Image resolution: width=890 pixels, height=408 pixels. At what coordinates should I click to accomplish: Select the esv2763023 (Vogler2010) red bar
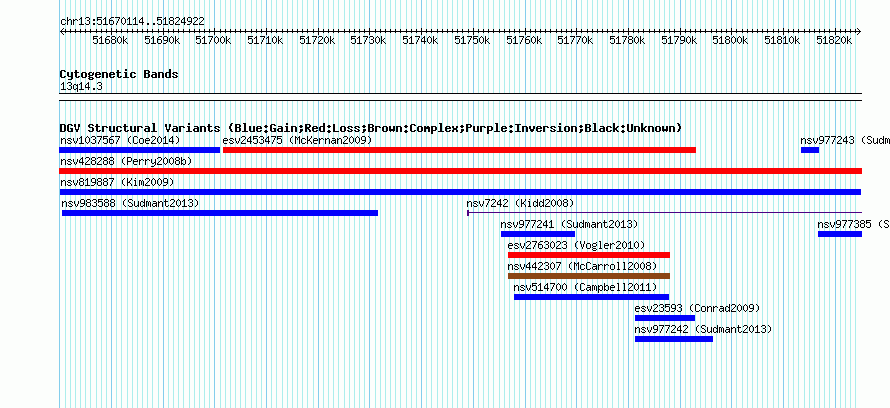[589, 255]
